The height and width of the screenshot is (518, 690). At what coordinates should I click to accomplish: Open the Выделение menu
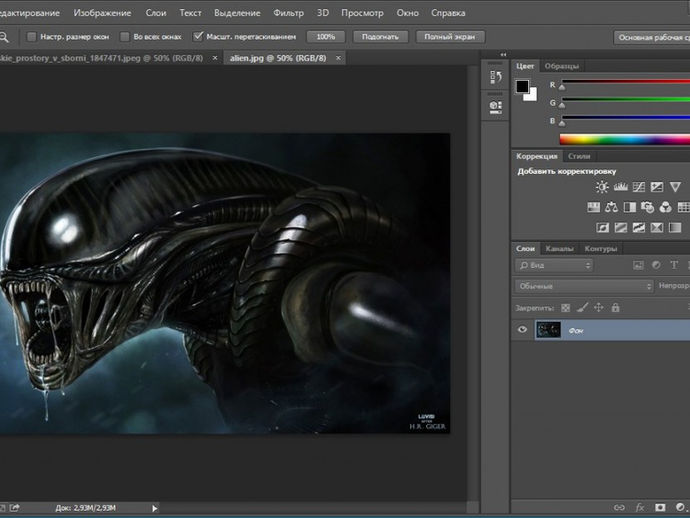pos(237,13)
